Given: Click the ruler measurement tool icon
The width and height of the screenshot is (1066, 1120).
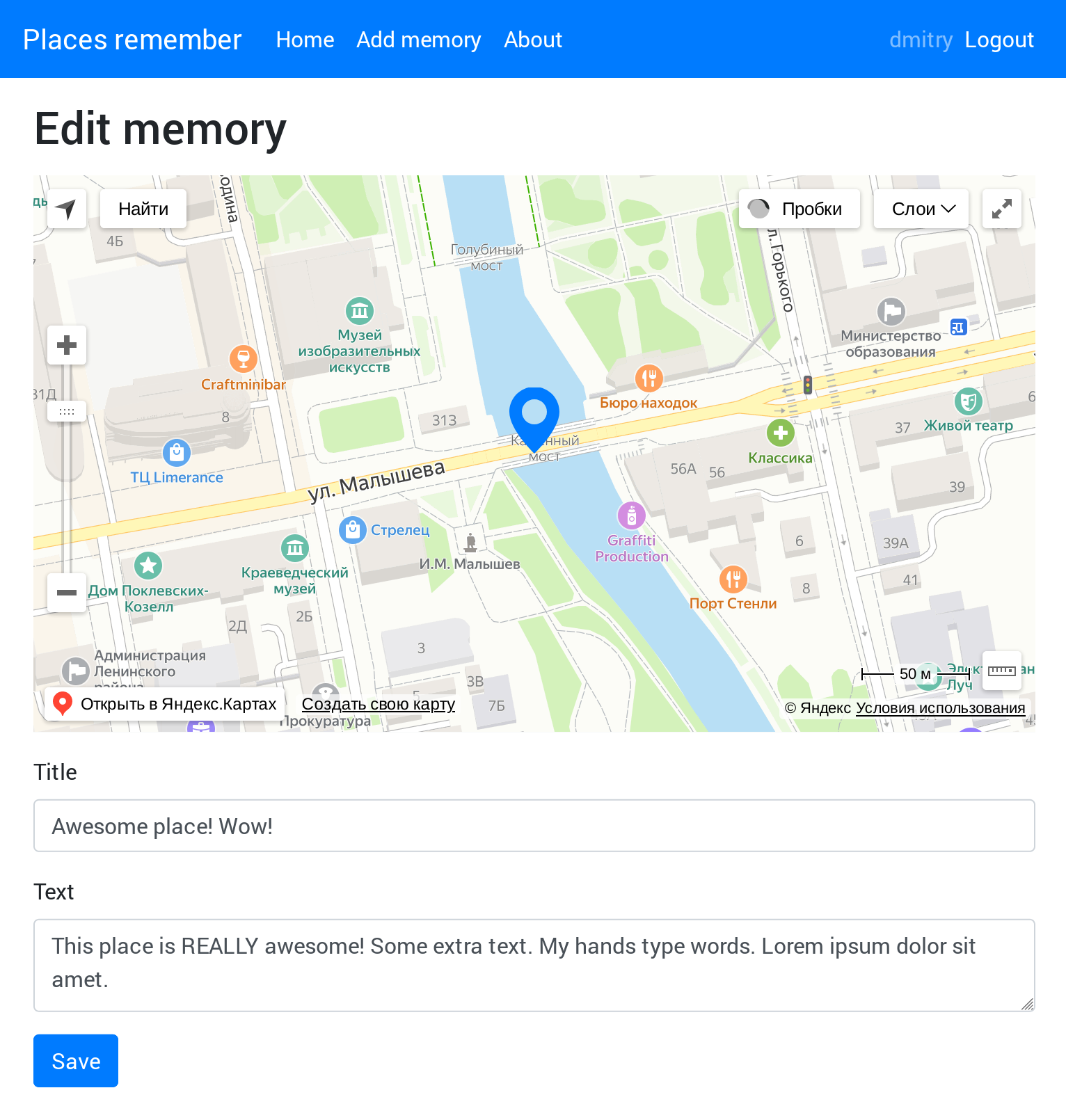Looking at the screenshot, I should 1002,671.
